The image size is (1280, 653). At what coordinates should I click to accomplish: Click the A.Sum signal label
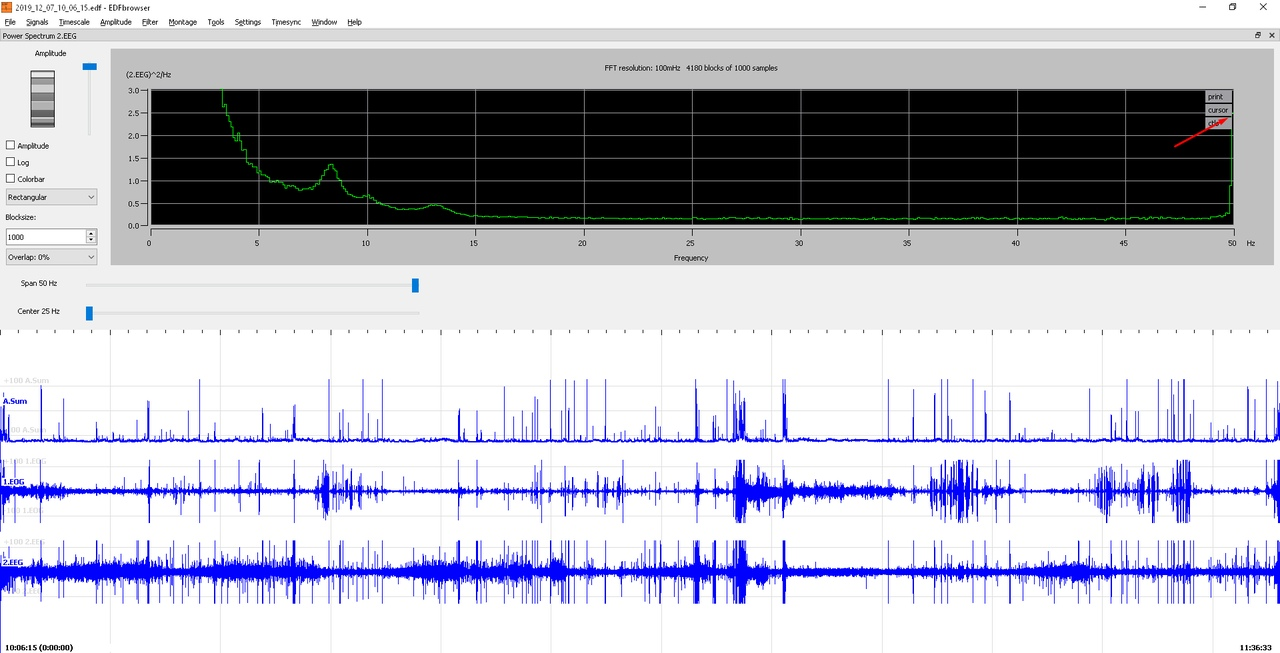click(x=15, y=401)
